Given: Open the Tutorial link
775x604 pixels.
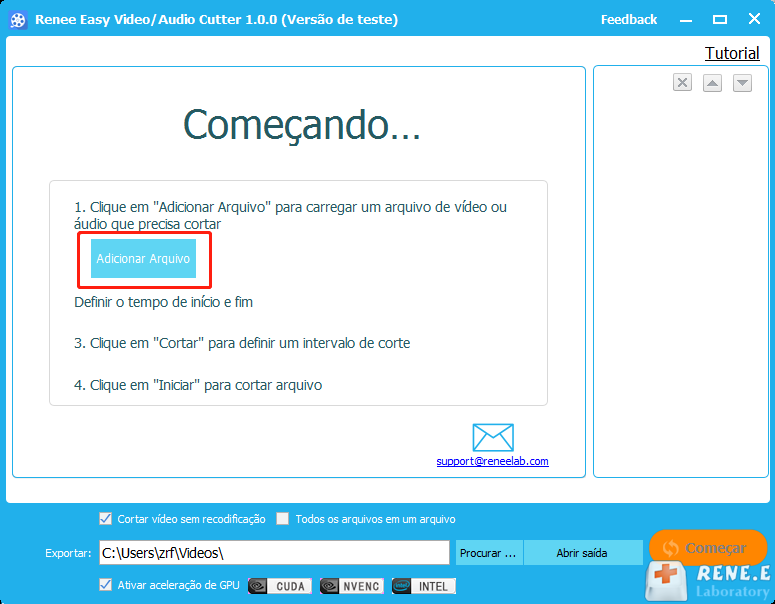Looking at the screenshot, I should (732, 53).
